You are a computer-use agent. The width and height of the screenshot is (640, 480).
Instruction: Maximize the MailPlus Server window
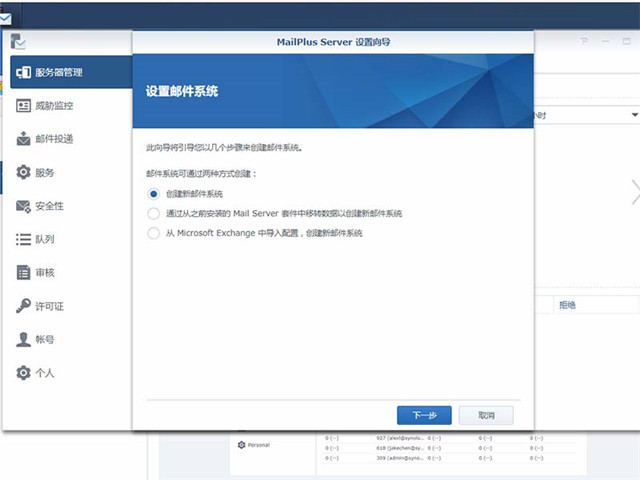tap(627, 41)
